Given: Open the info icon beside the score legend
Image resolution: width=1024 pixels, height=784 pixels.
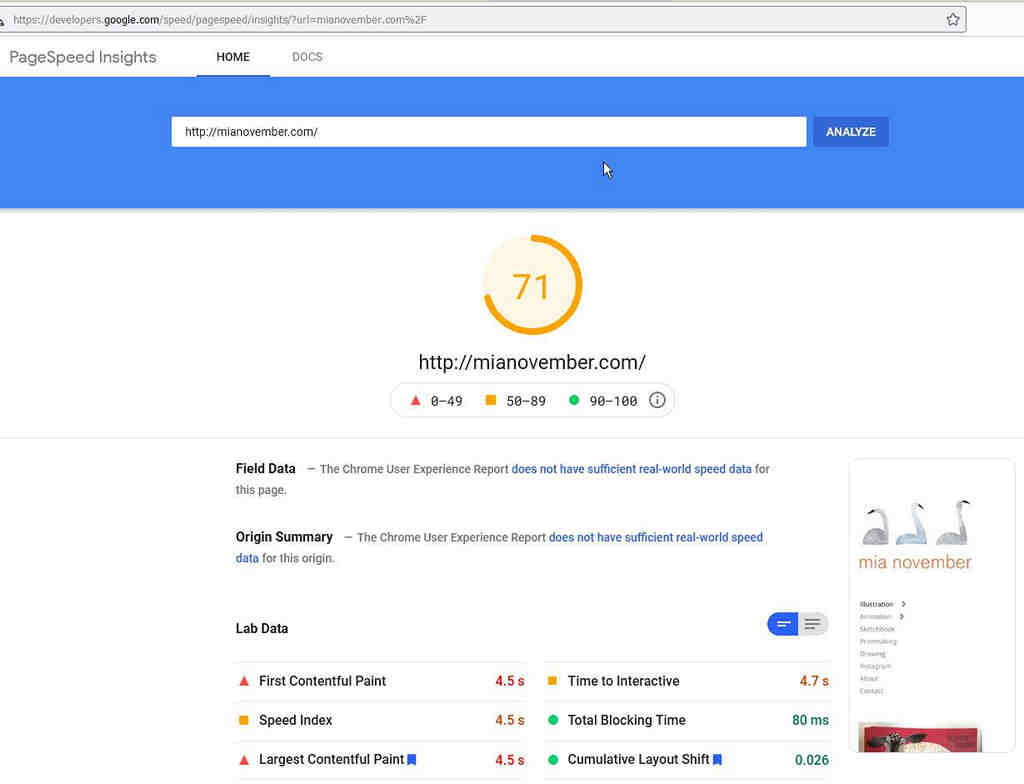Looking at the screenshot, I should pyautogui.click(x=657, y=400).
